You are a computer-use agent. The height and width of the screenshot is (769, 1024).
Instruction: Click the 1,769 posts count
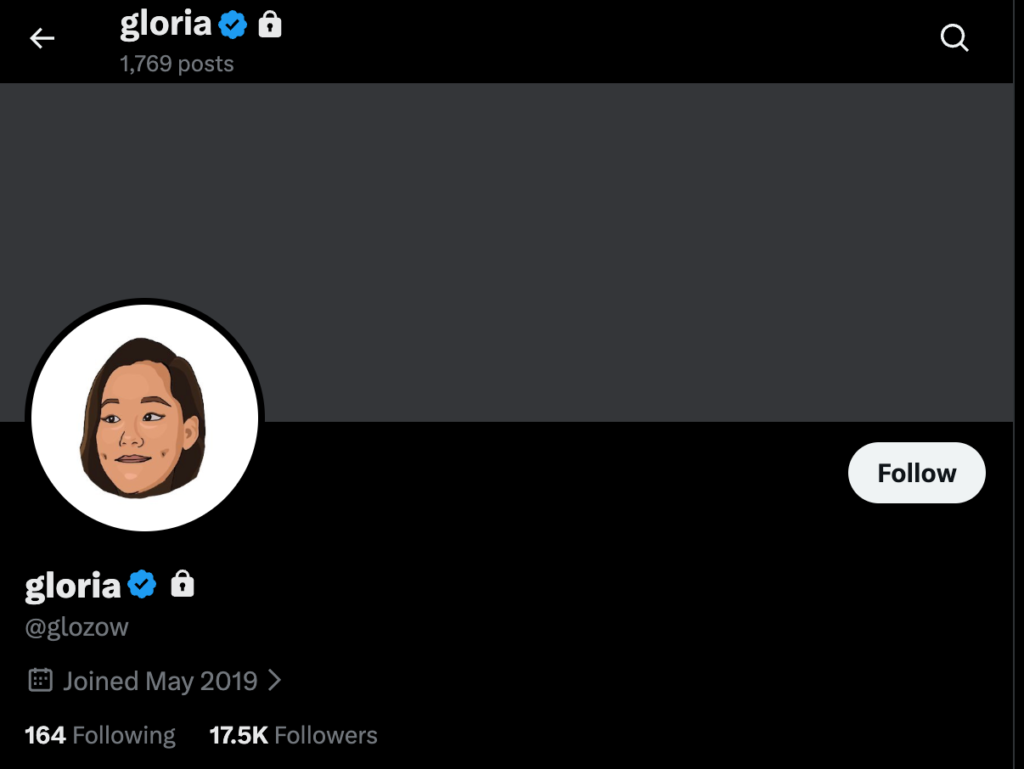click(x=177, y=64)
